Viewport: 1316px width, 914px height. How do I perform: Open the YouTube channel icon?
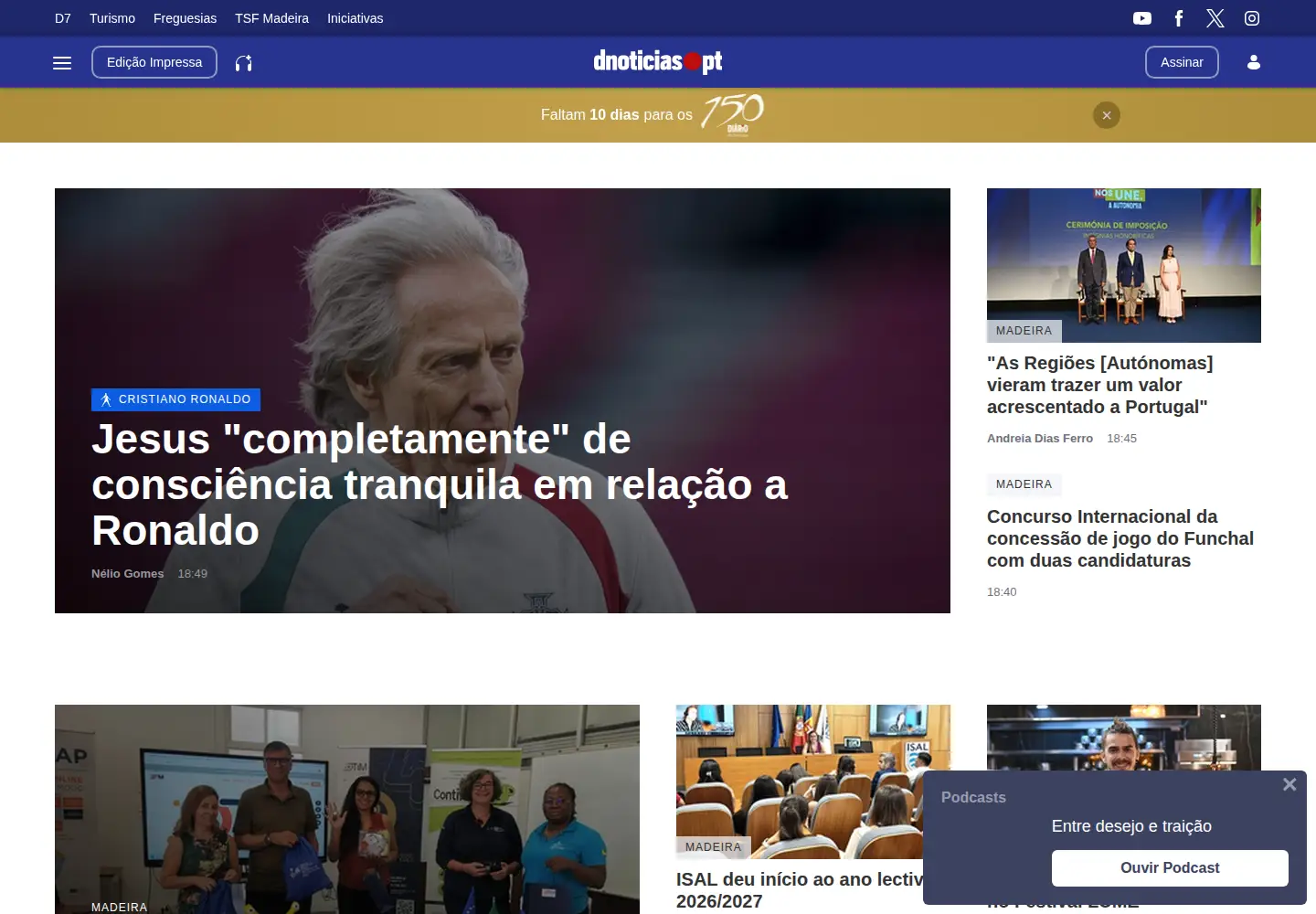point(1142,18)
